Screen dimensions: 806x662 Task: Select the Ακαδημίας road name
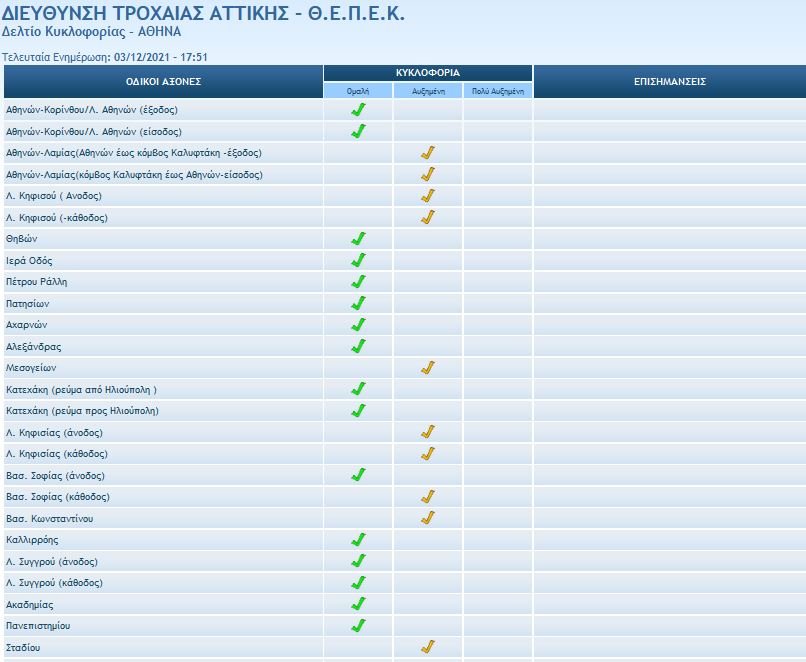click(x=30, y=605)
